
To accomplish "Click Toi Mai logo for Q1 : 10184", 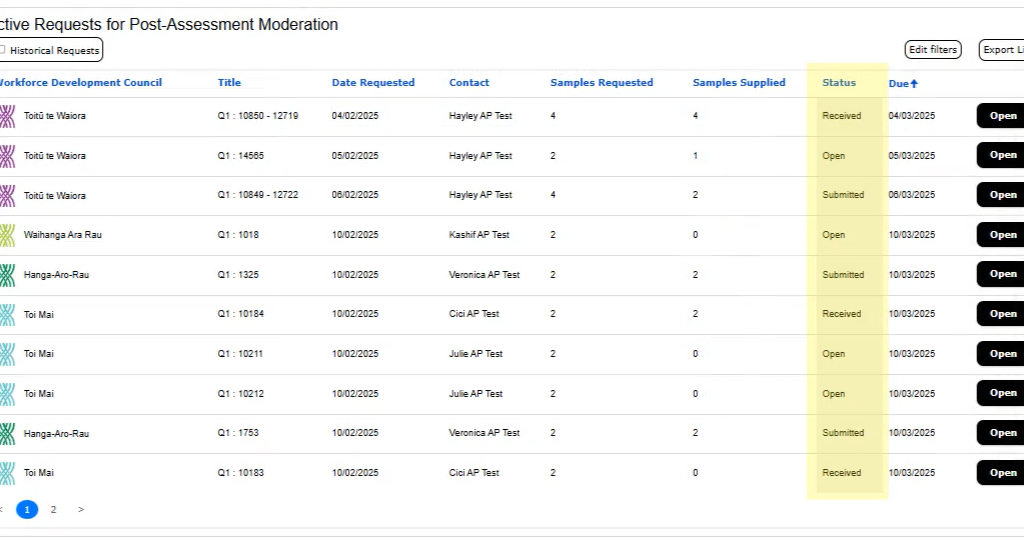I will tap(7, 315).
